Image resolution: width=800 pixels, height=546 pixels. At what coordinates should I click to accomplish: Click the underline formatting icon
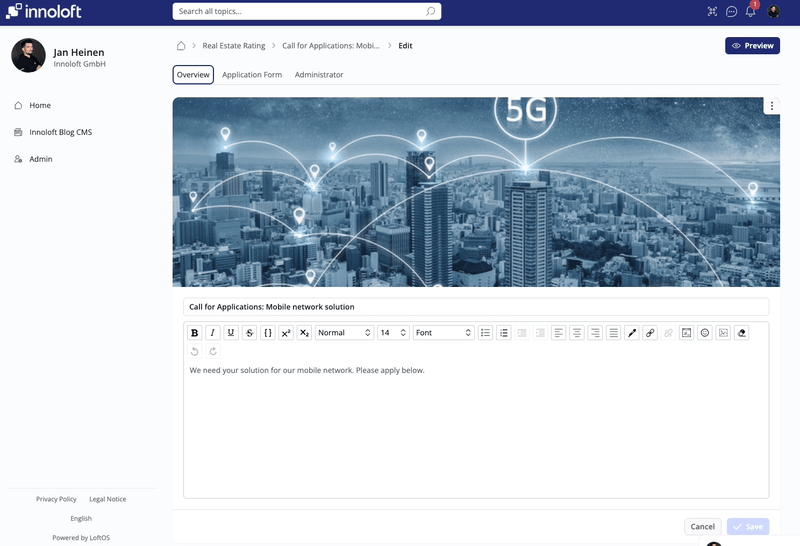(x=231, y=333)
